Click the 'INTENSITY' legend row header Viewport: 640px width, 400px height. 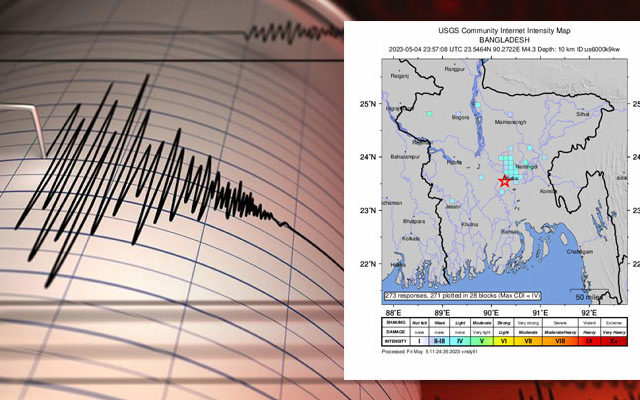click(396, 341)
